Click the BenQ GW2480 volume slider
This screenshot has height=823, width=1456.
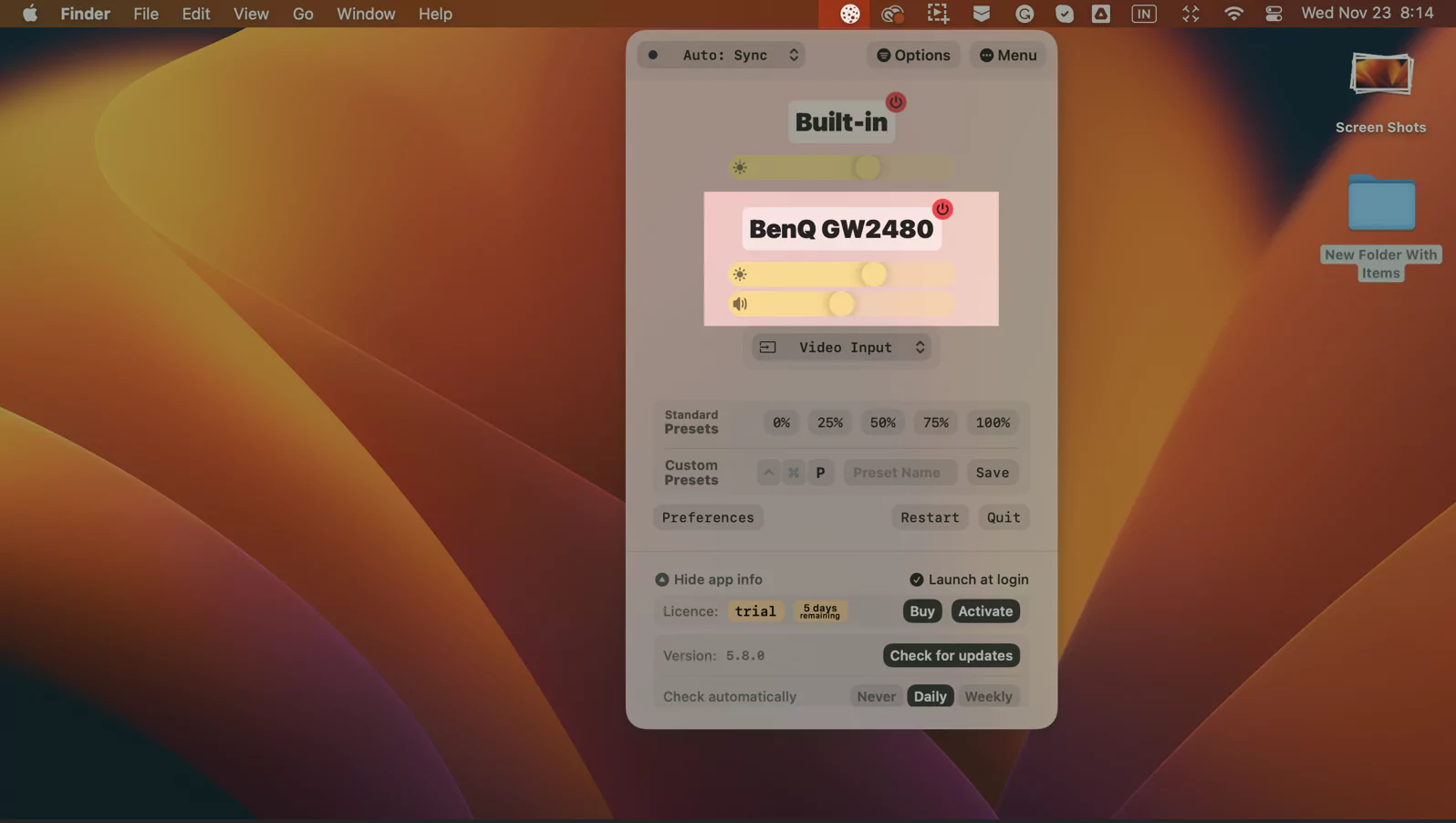841,304
